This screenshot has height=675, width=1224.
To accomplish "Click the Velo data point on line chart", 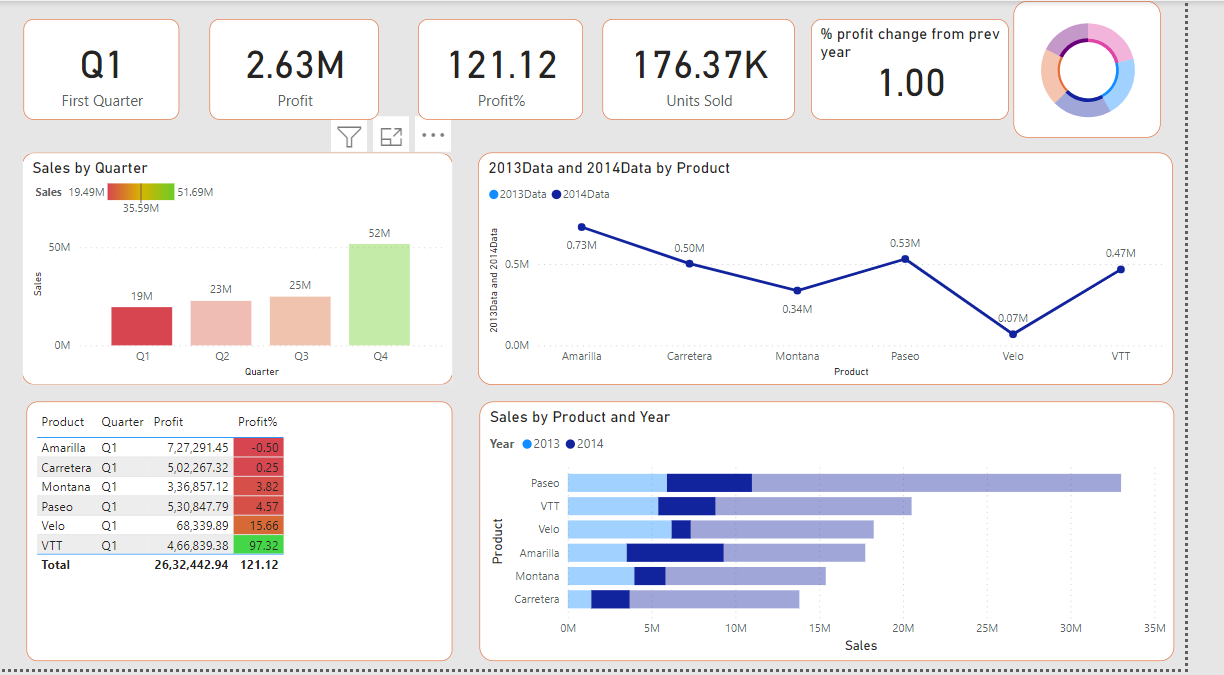I will click(1013, 334).
